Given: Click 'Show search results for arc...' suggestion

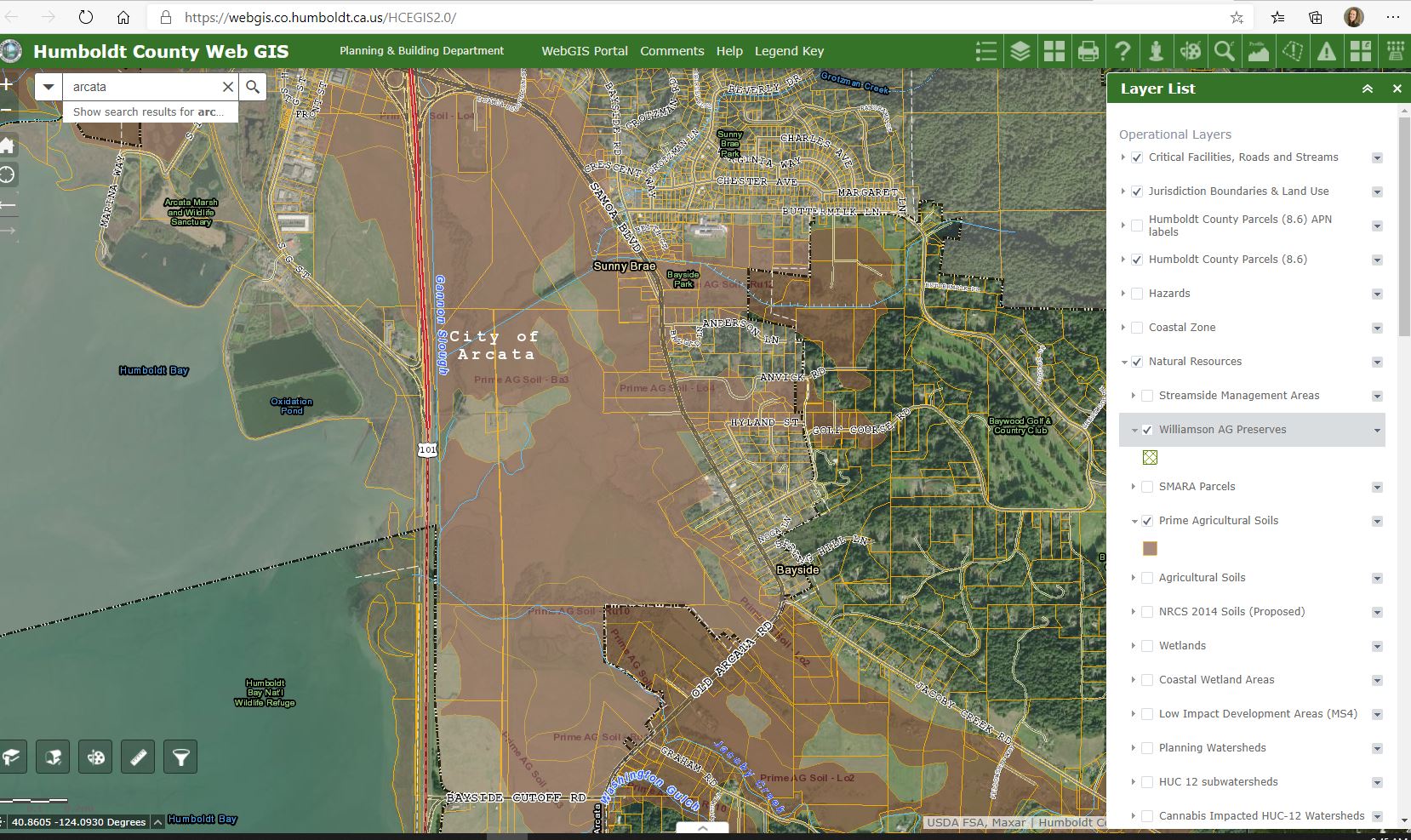Looking at the screenshot, I should 149,111.
